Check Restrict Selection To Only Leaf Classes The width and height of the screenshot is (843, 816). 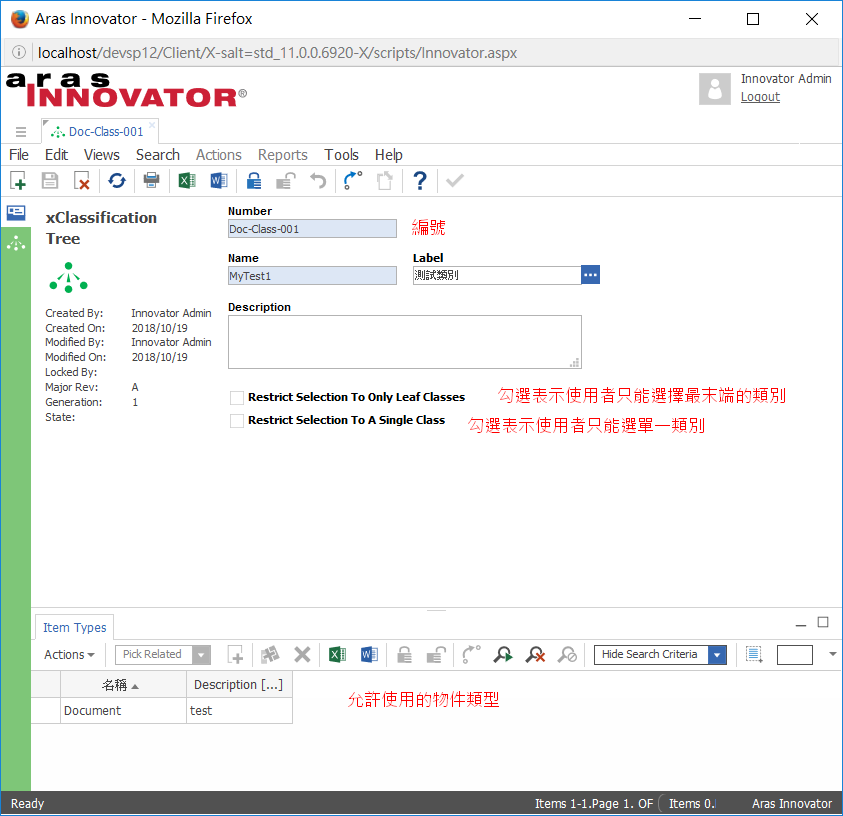237,398
